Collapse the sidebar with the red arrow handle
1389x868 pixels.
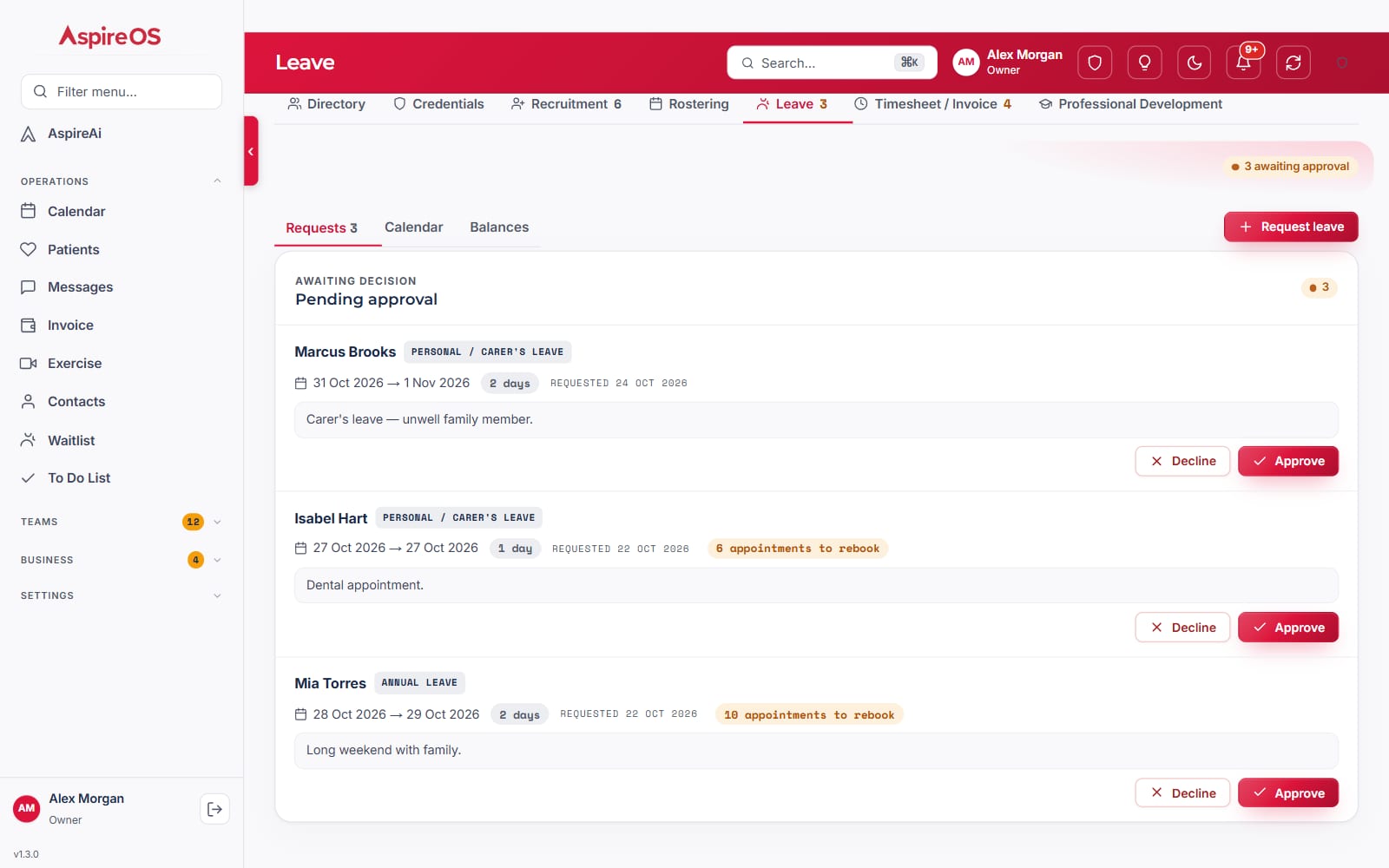251,151
